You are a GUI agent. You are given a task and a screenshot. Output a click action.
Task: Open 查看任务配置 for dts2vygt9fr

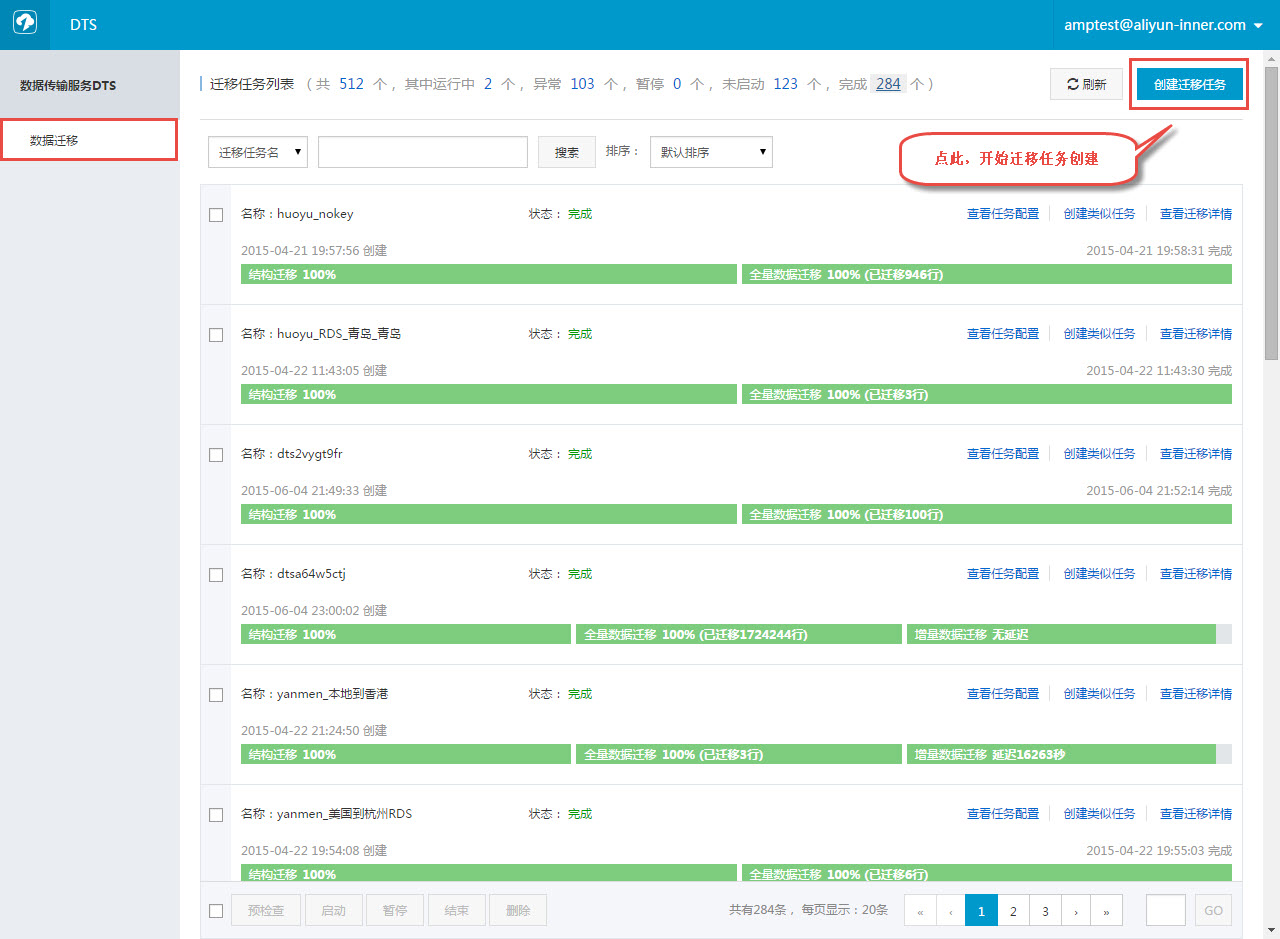(1003, 454)
